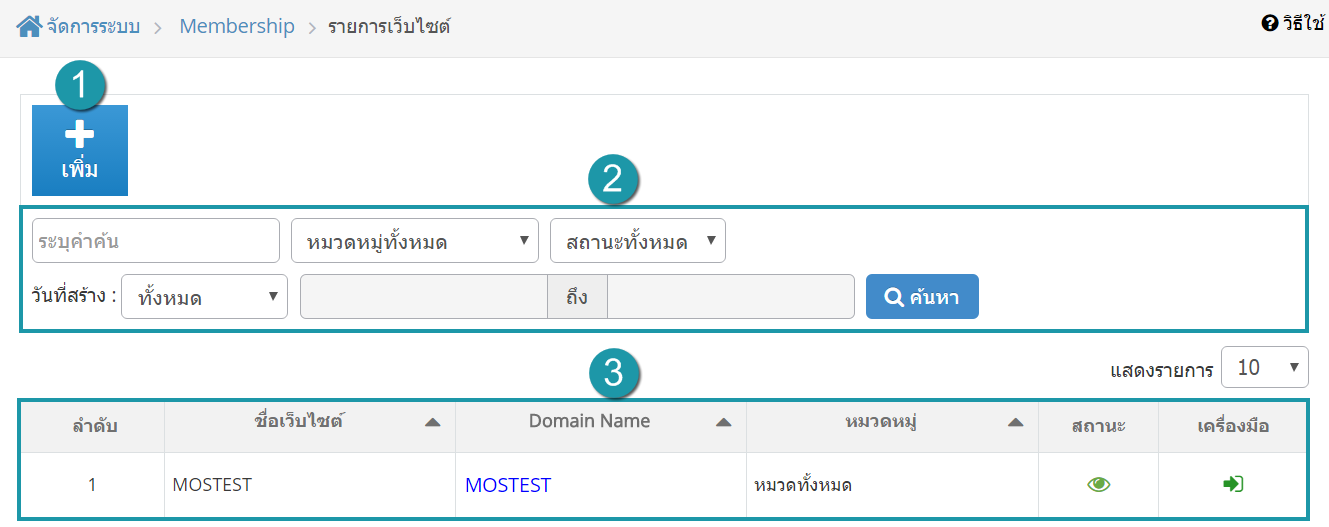Sort by Domain Name arrow icon
Viewport: 1329px width, 527px height.
coord(723,423)
